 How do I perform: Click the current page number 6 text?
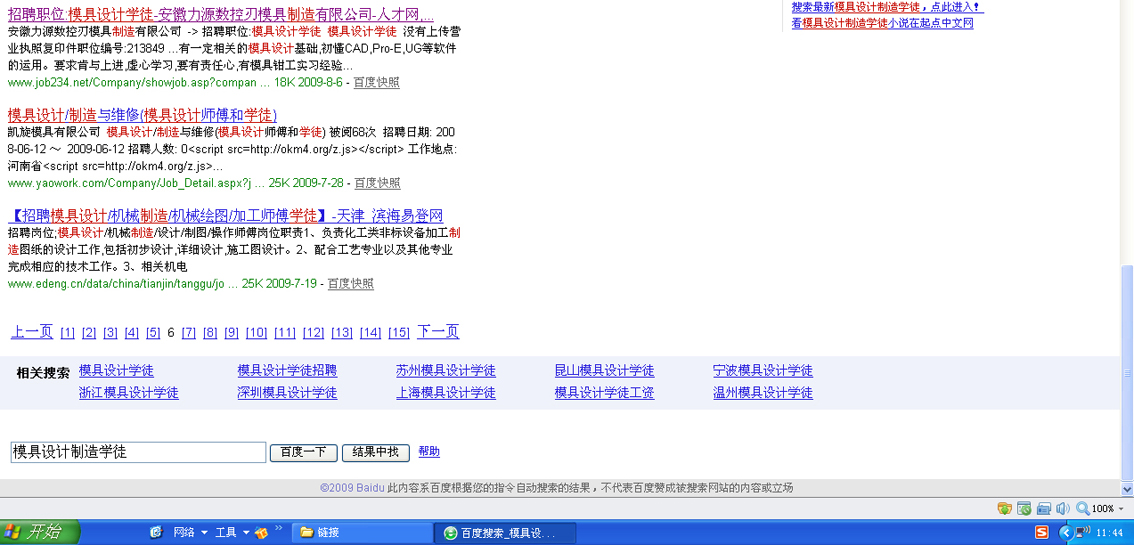point(171,332)
